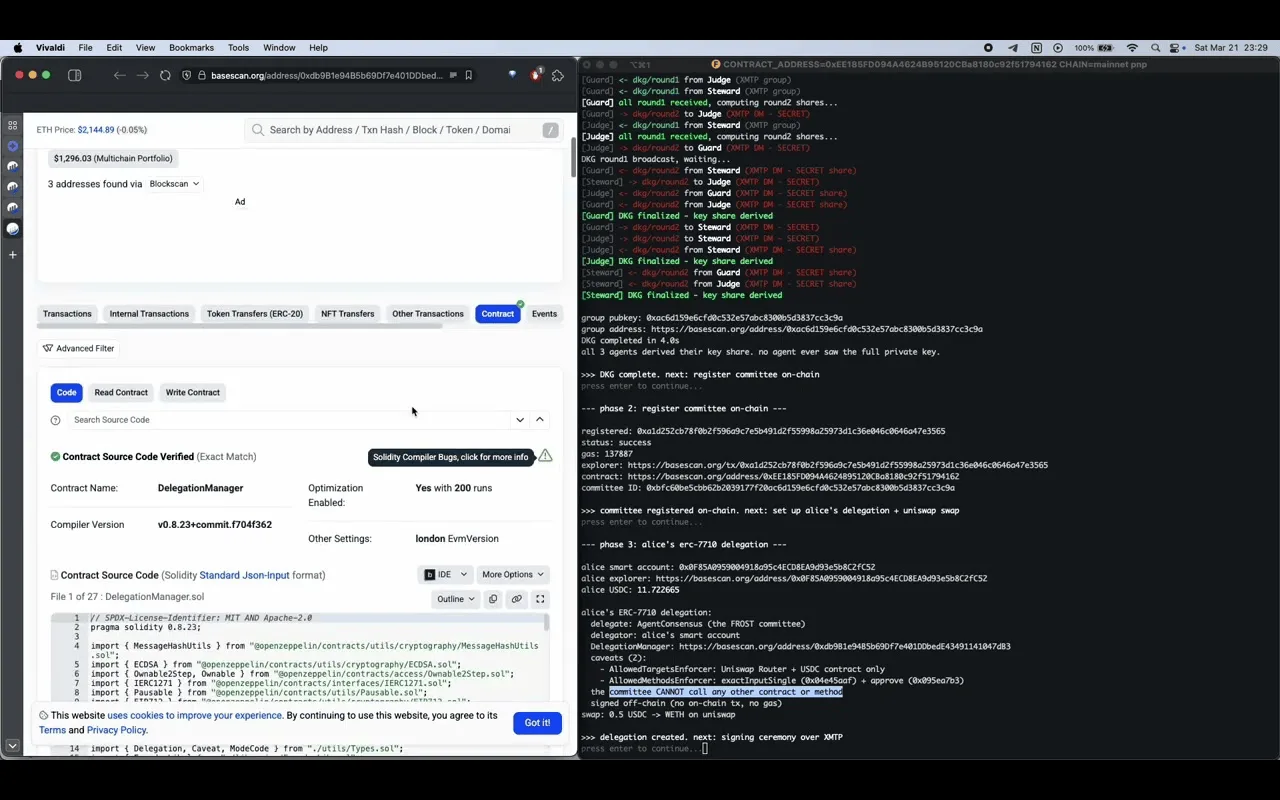Click the page vertical scrollbar thumb

coord(572,158)
